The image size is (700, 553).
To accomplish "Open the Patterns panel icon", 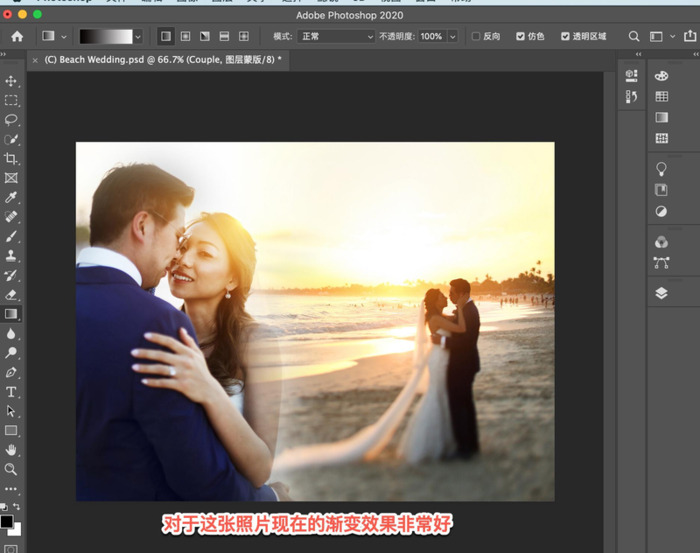I will [x=662, y=138].
